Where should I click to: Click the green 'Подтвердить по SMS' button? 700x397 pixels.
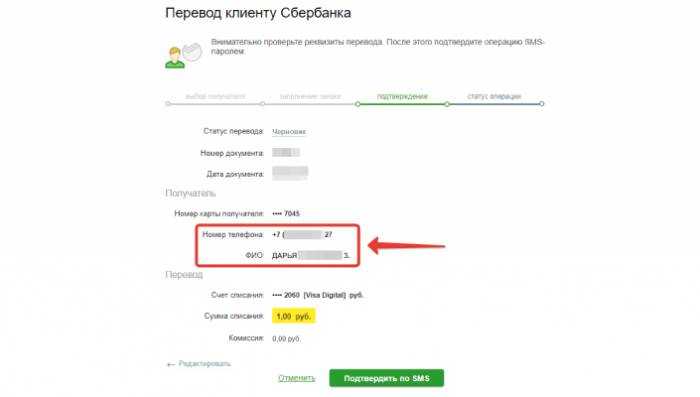pos(387,378)
